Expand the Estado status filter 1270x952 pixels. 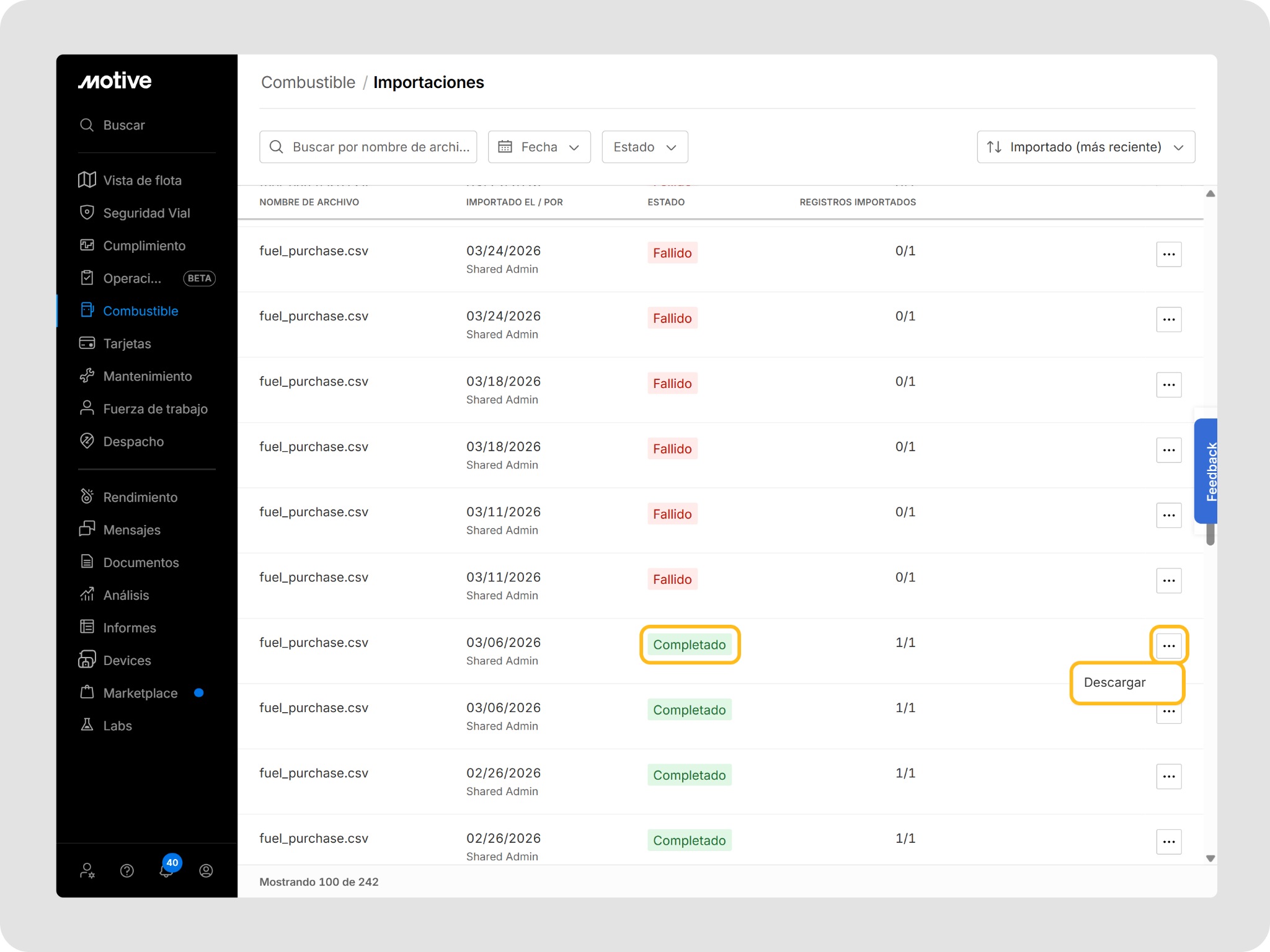[x=645, y=147]
